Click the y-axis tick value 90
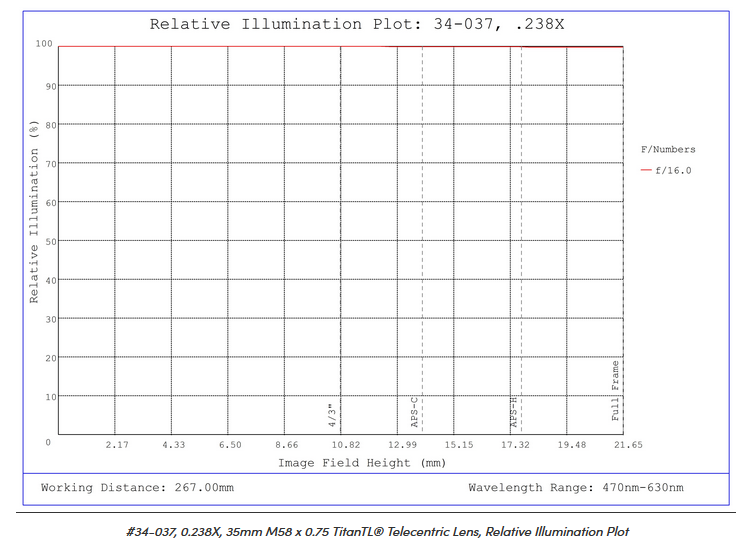This screenshot has height=545, width=755. pyautogui.click(x=51, y=87)
